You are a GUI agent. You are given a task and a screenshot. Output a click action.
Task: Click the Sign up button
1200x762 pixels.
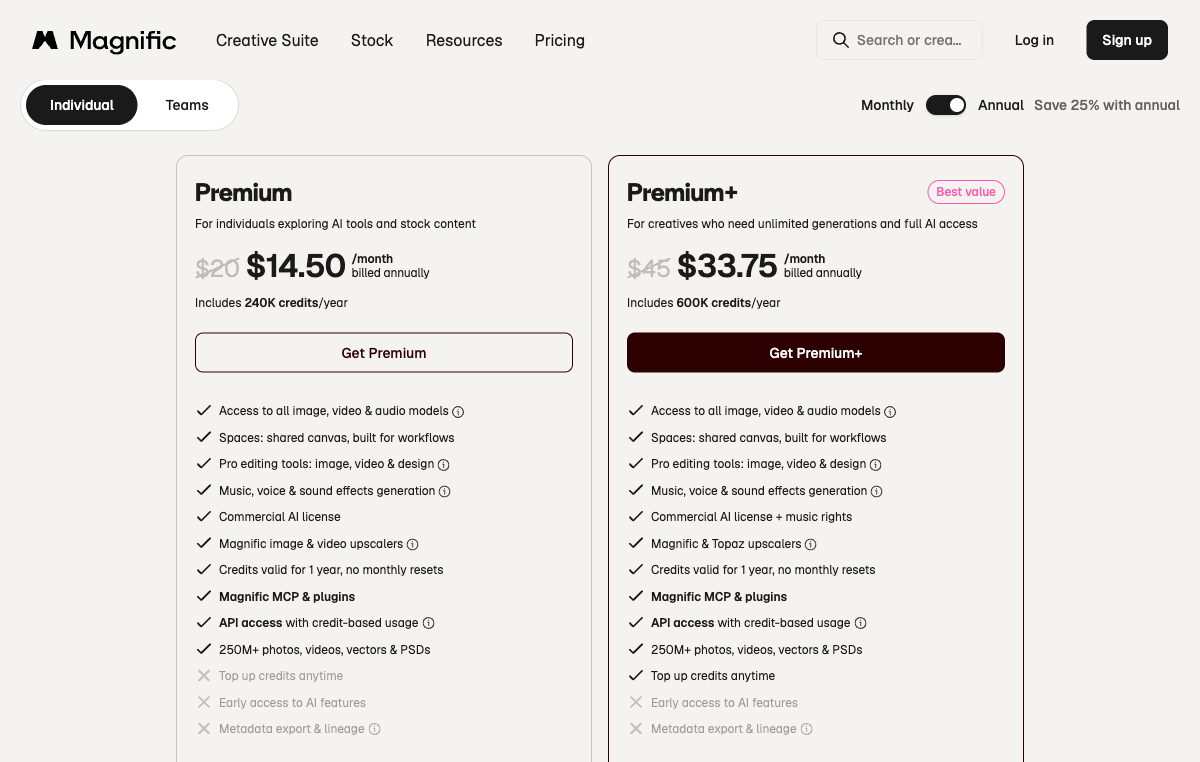point(1127,40)
